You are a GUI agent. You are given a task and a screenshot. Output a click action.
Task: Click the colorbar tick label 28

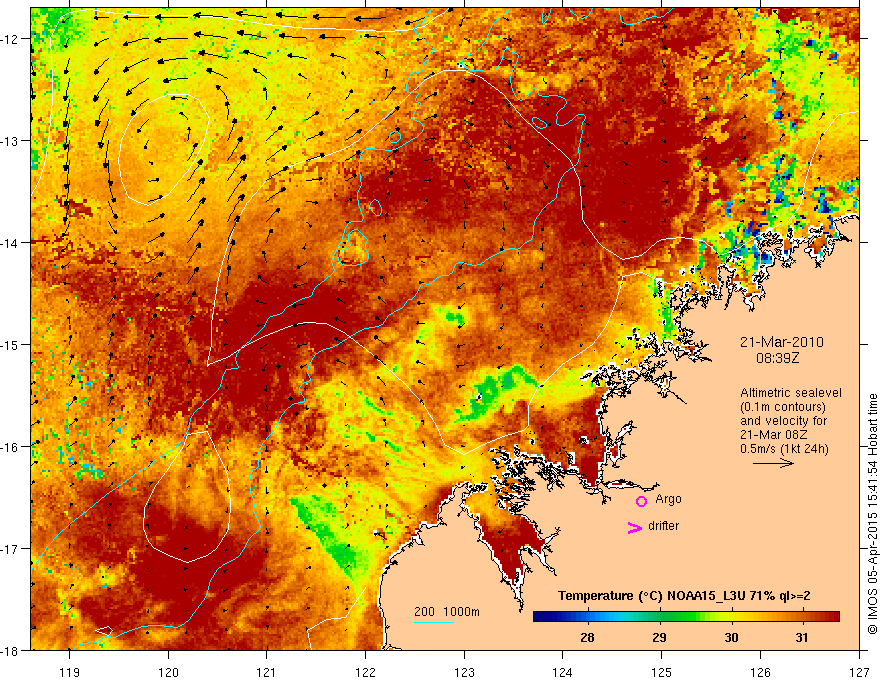click(x=588, y=637)
